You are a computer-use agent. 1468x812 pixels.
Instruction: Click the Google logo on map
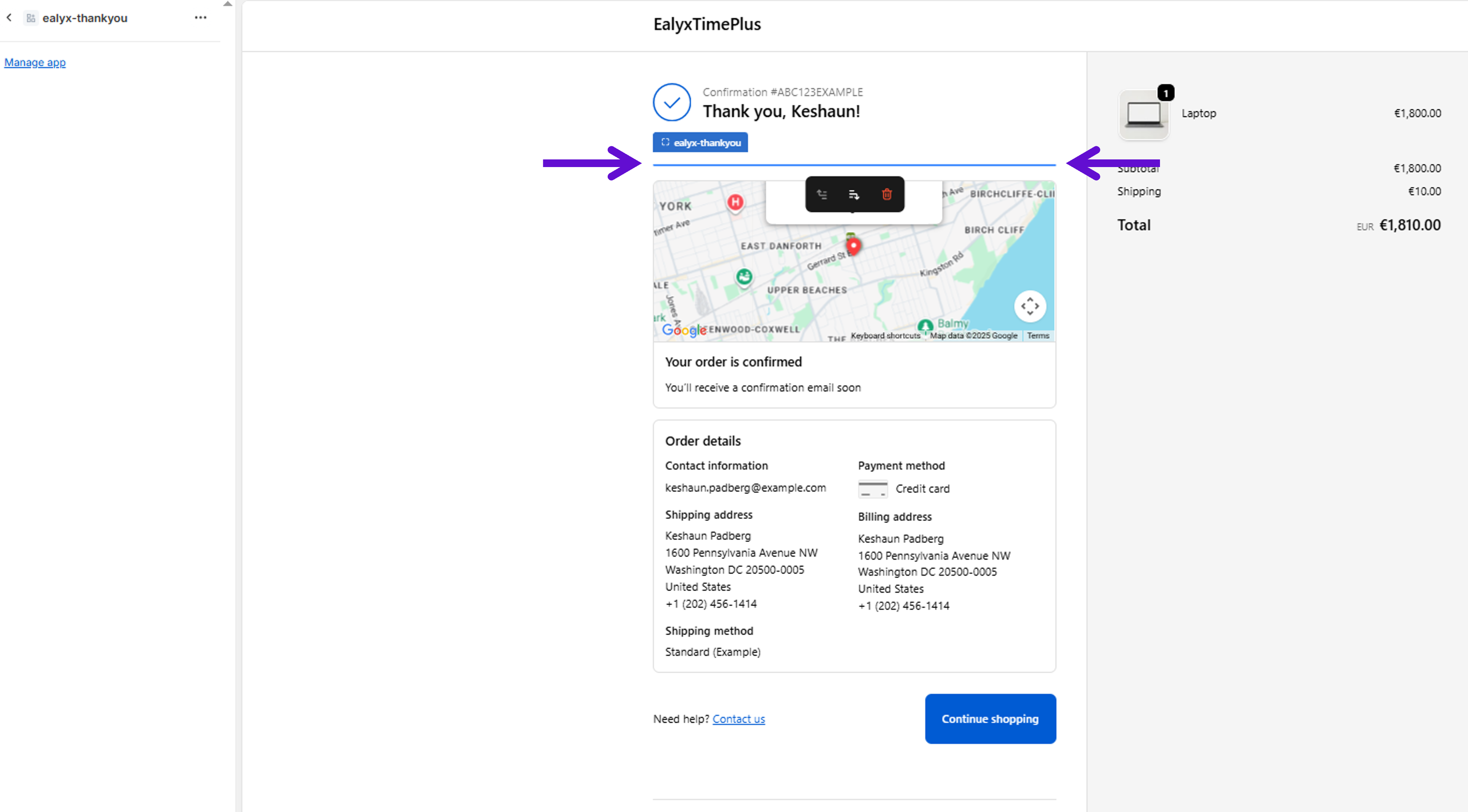coord(683,330)
